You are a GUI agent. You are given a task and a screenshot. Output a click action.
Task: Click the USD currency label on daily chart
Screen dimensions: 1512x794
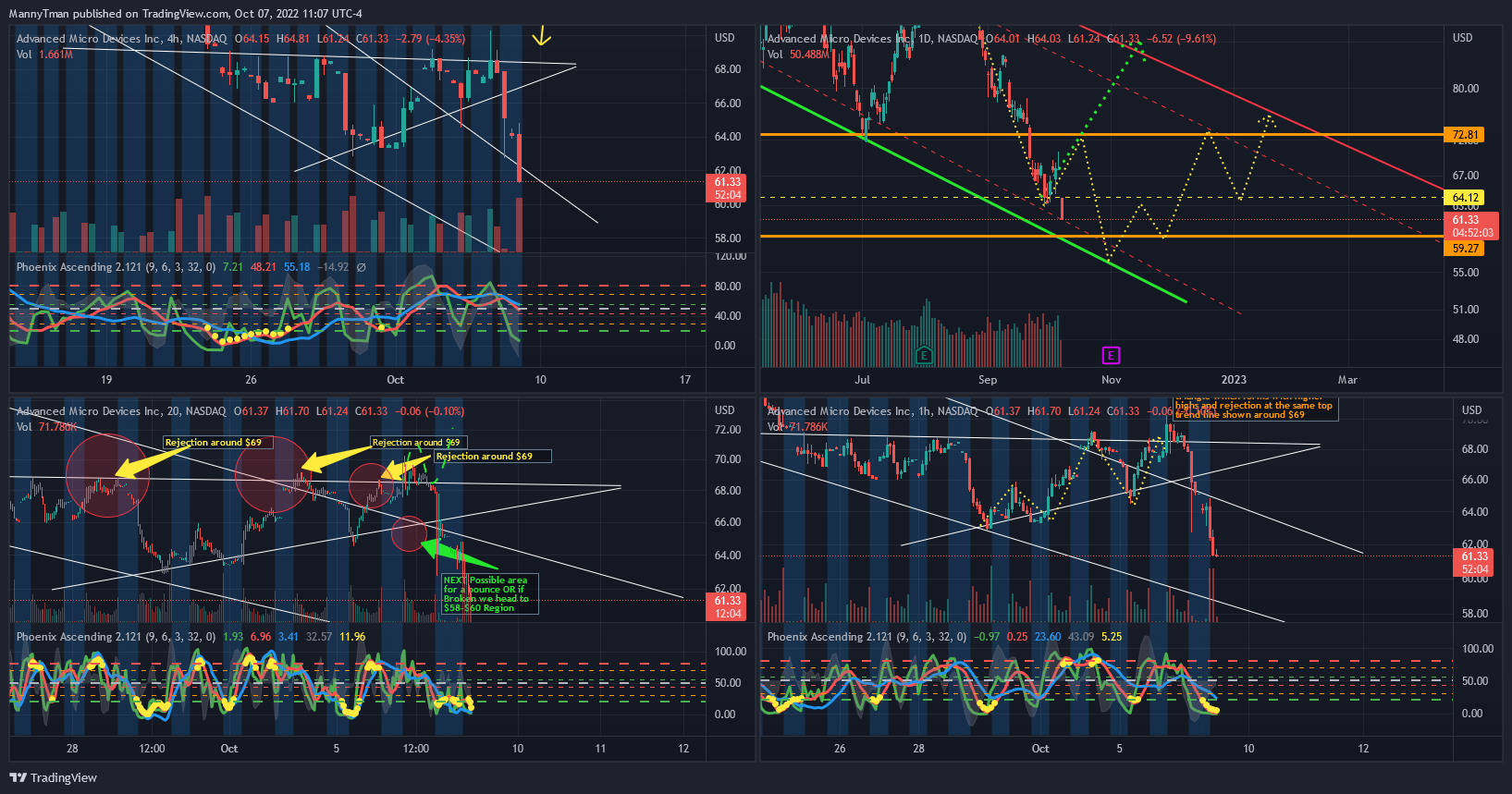pos(1462,38)
